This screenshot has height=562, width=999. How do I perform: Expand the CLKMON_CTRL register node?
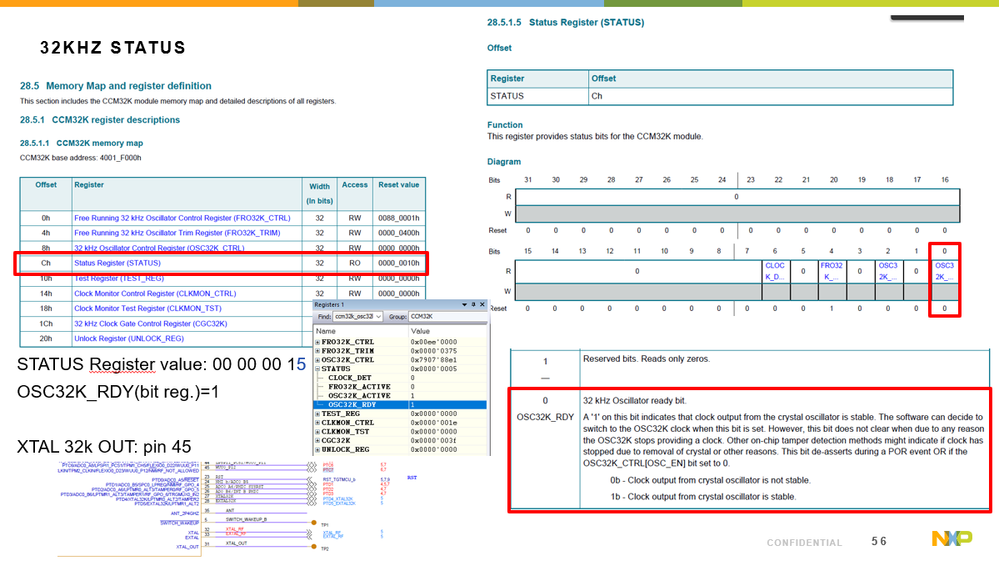(x=318, y=423)
